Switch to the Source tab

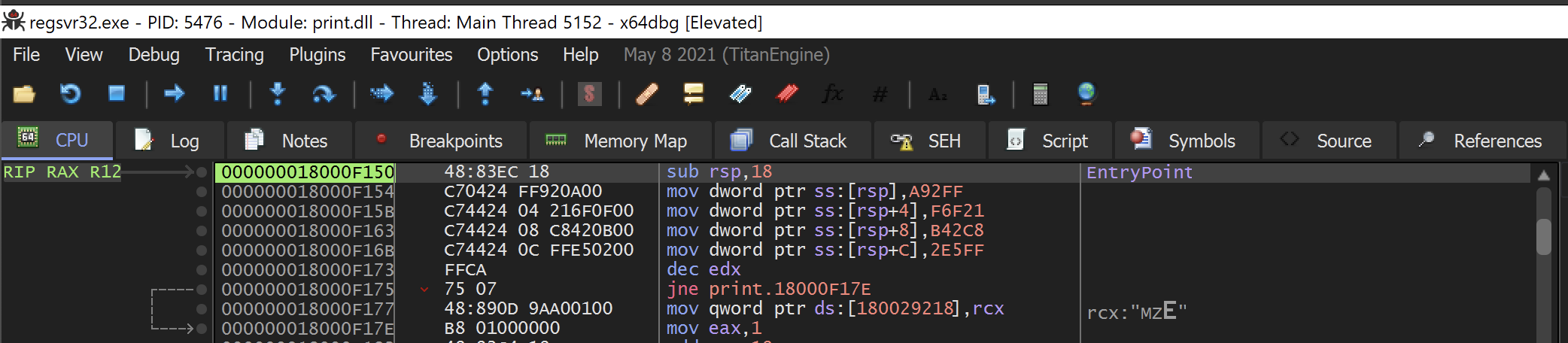click(x=1329, y=141)
